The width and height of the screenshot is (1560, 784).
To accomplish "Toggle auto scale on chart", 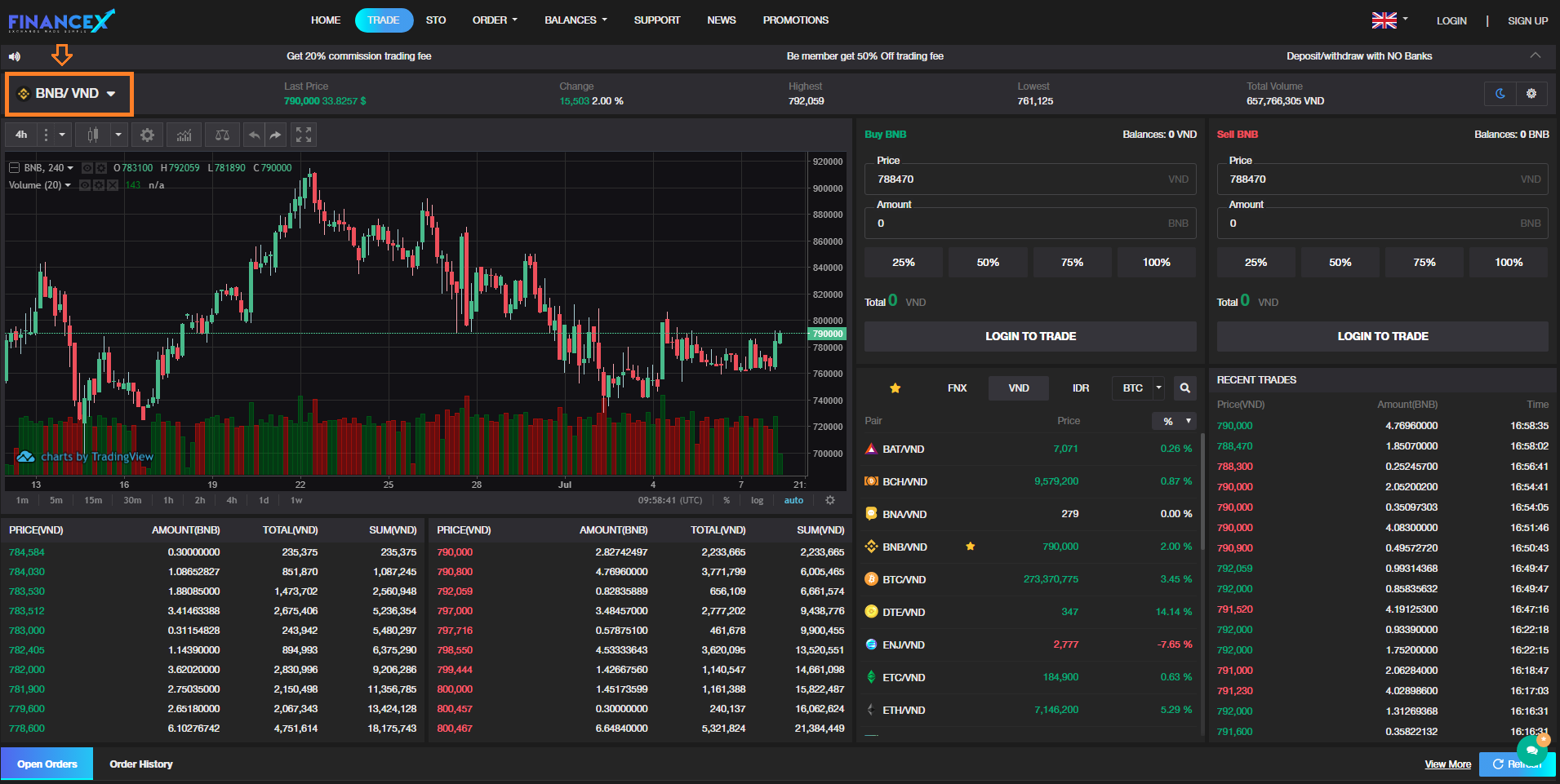I will pos(793,500).
